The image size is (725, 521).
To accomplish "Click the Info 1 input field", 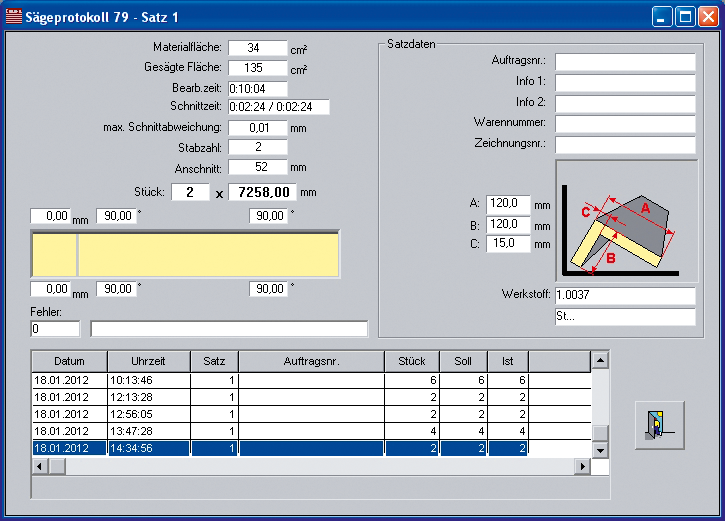I will tap(625, 83).
